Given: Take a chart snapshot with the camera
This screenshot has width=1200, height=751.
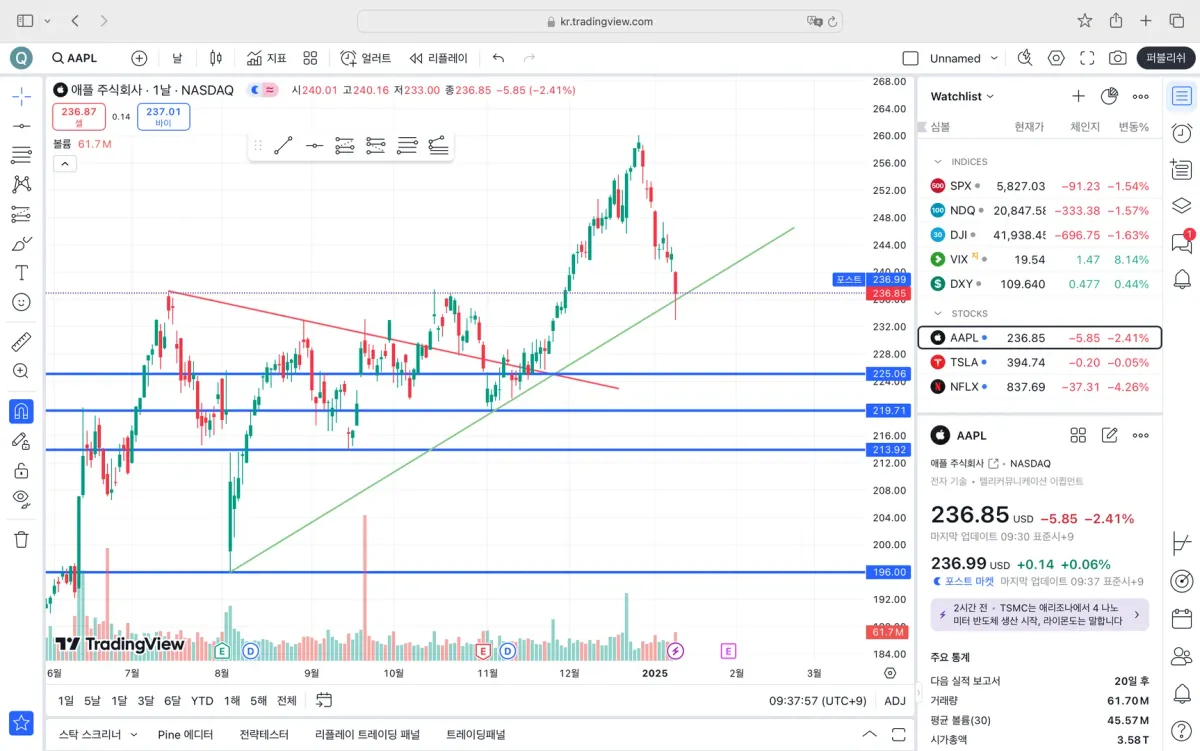Looking at the screenshot, I should [1118, 58].
